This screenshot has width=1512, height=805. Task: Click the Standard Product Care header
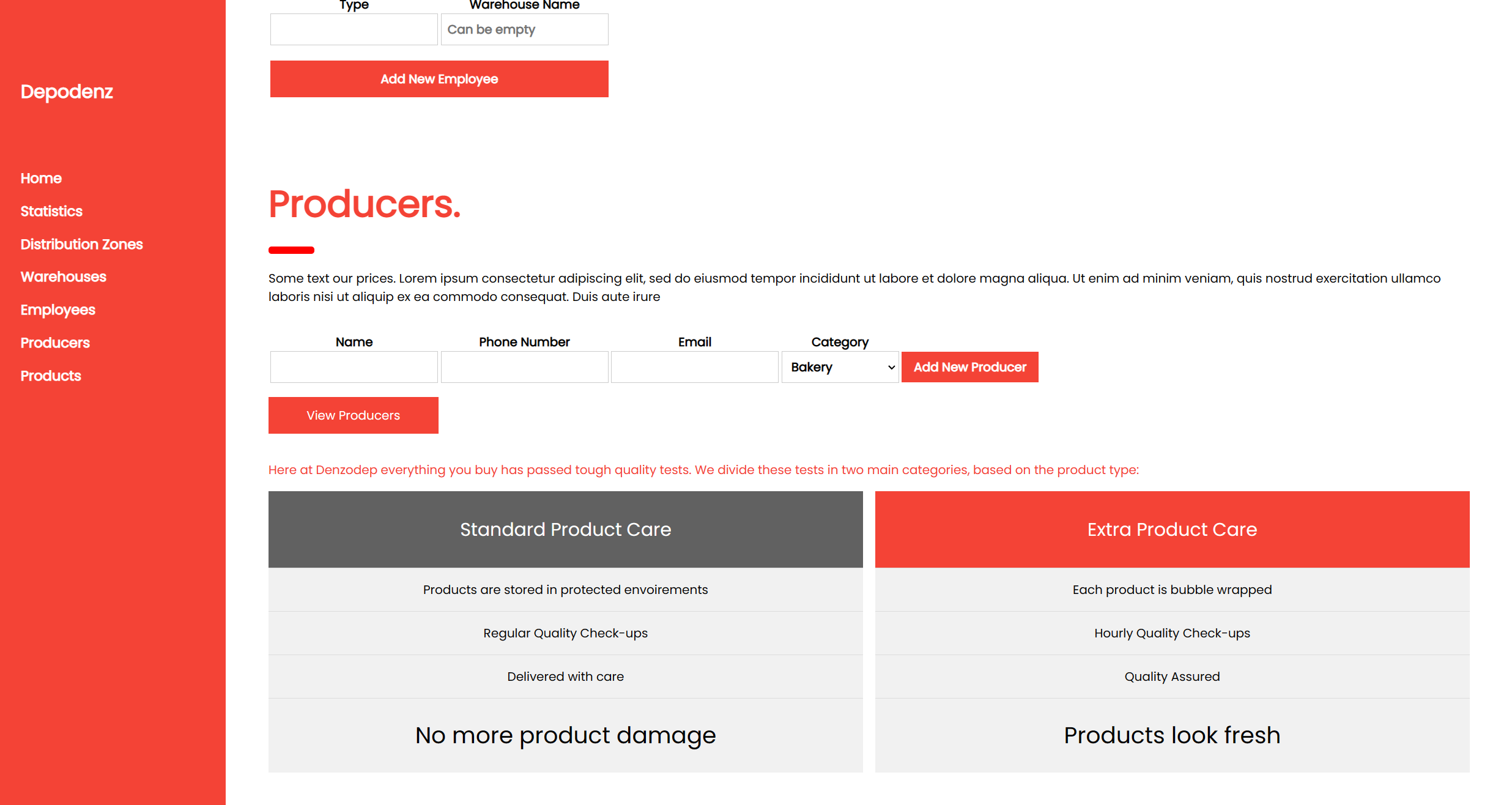pos(565,529)
